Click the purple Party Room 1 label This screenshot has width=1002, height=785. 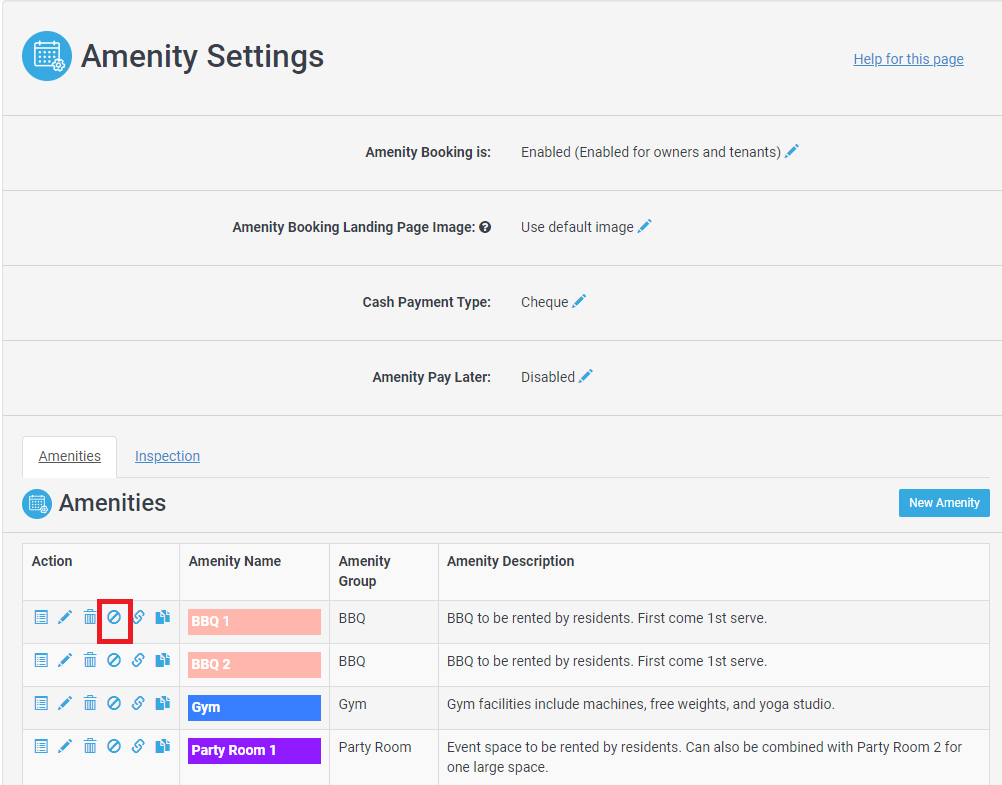pos(254,750)
